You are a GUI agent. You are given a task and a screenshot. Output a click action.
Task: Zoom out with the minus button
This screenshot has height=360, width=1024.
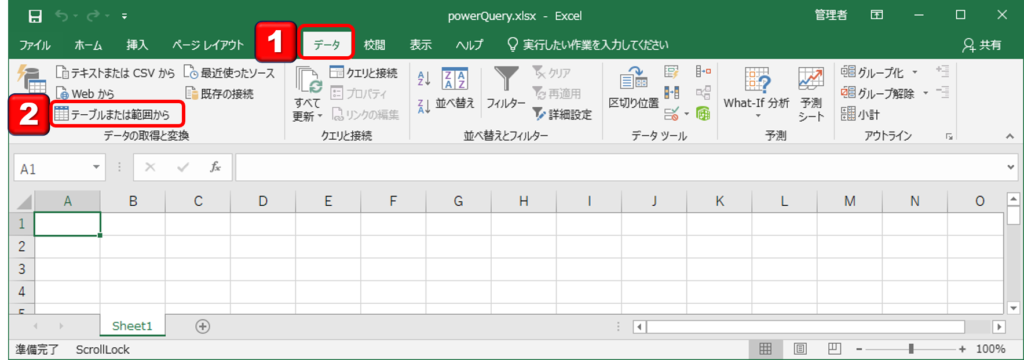click(x=859, y=349)
